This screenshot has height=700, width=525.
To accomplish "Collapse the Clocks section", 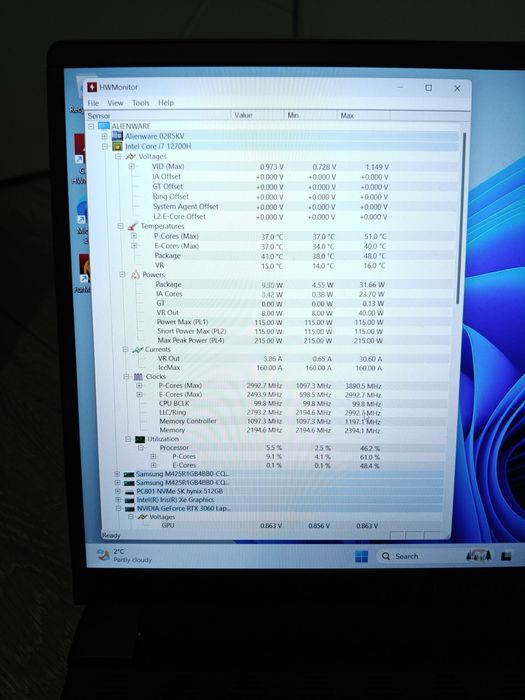I will coord(126,376).
